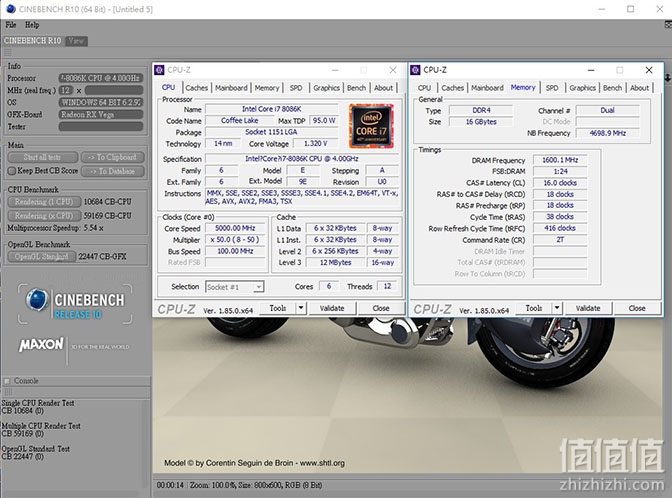Minimize the Cinebench main window
672x498 pixels.
tap(602, 9)
